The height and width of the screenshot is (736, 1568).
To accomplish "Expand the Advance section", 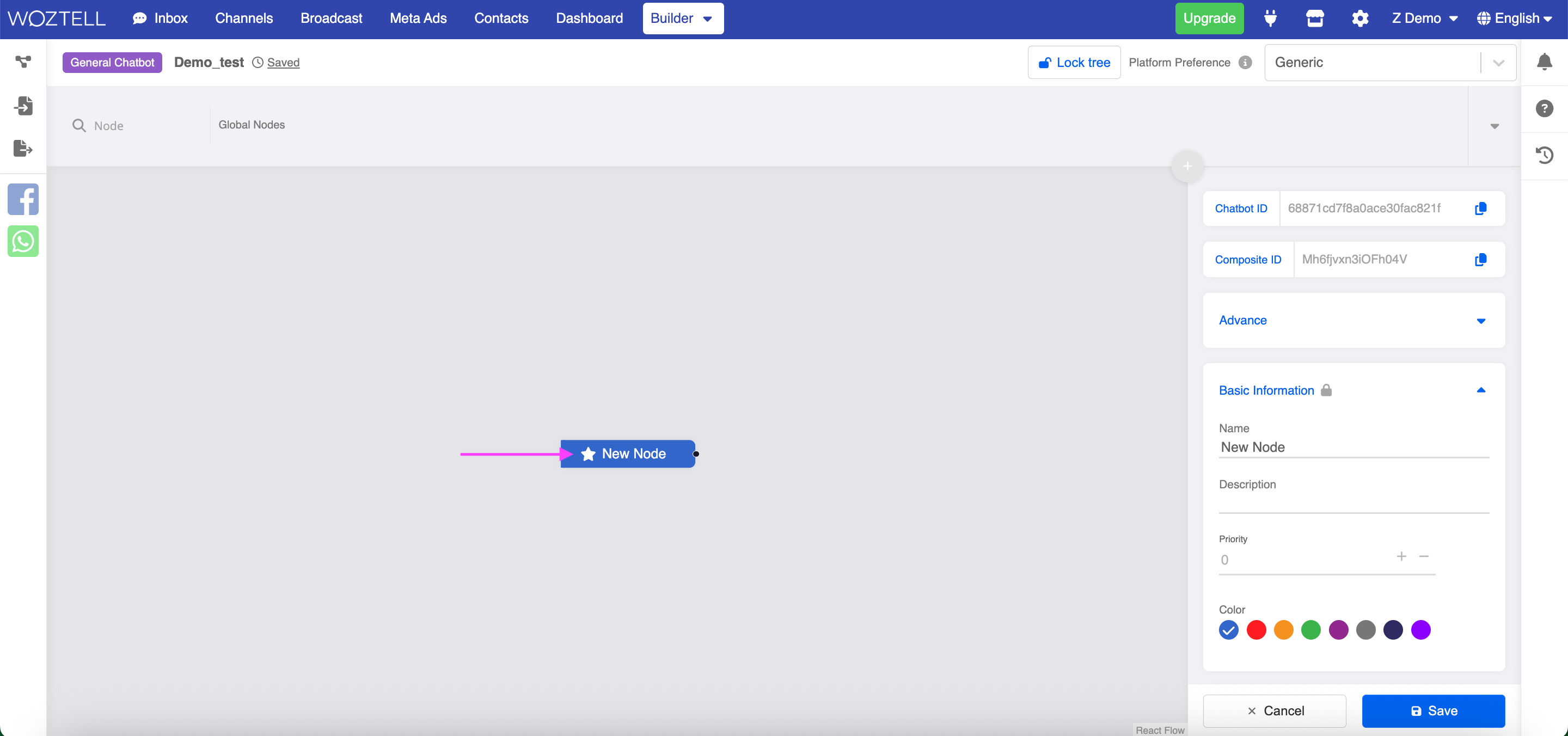I will point(1353,320).
